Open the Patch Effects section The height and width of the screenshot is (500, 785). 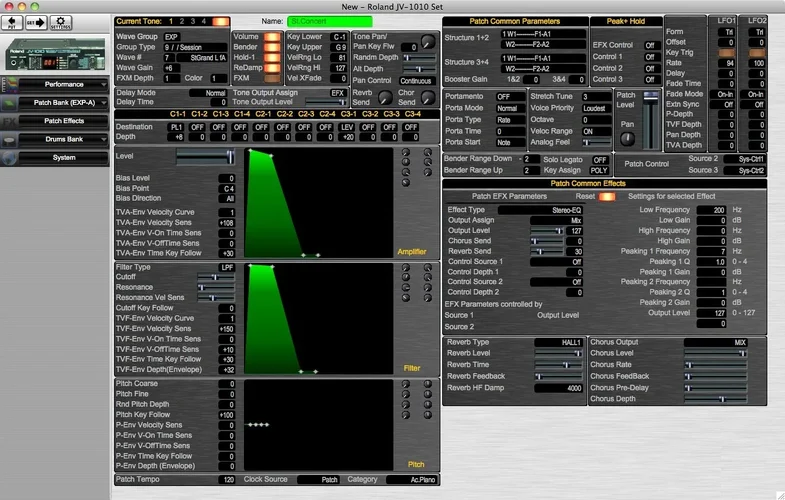[x=63, y=121]
